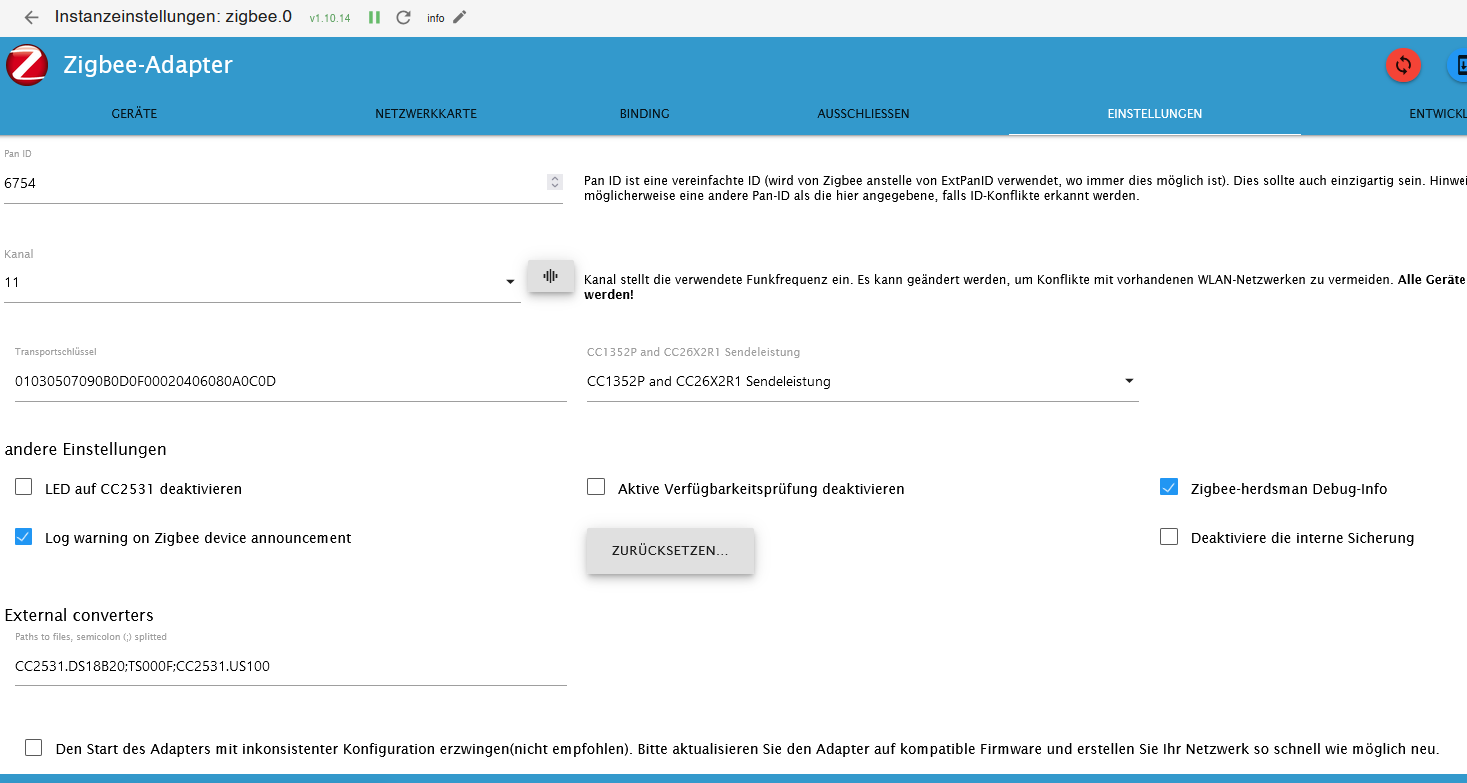
Task: Switch to the Geräte tab
Action: [x=134, y=114]
